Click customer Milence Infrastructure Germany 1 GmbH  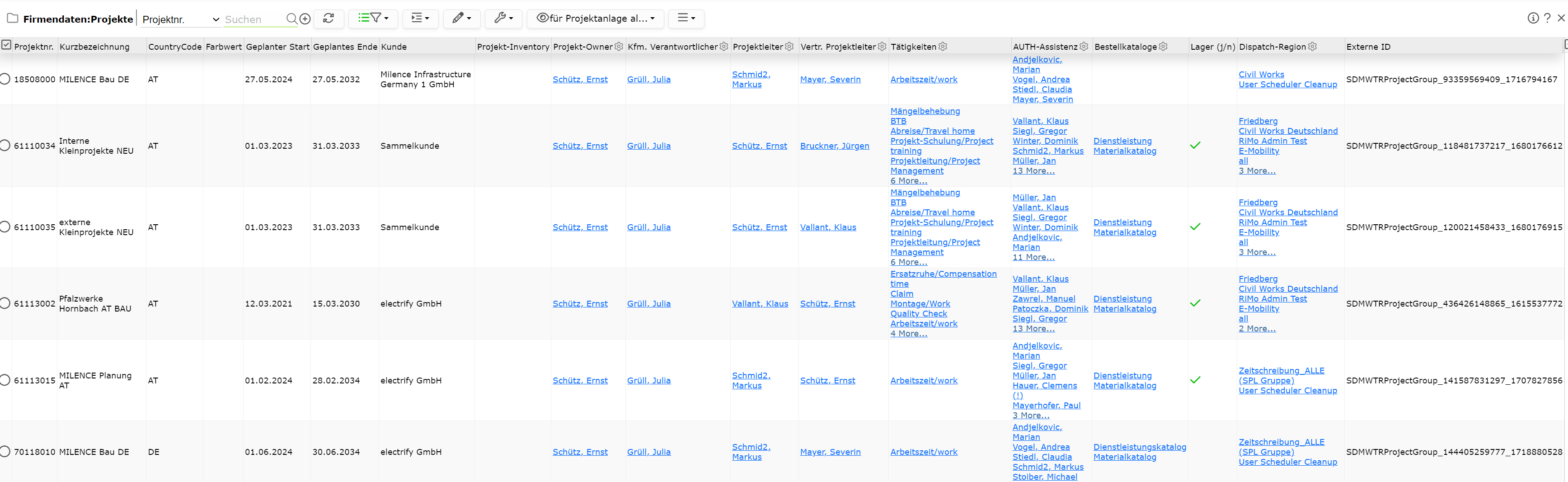pyautogui.click(x=426, y=80)
